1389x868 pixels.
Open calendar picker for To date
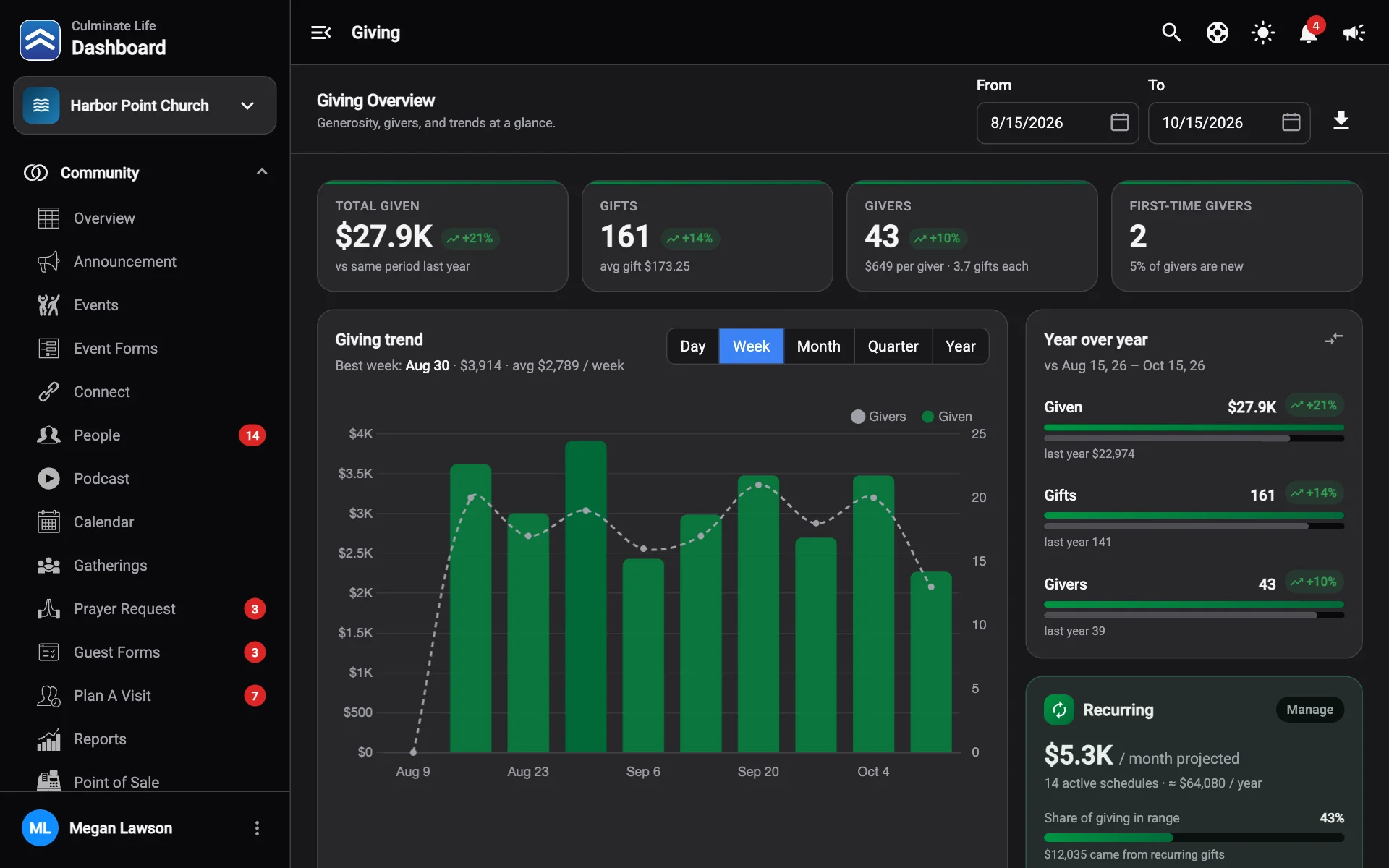coord(1291,122)
